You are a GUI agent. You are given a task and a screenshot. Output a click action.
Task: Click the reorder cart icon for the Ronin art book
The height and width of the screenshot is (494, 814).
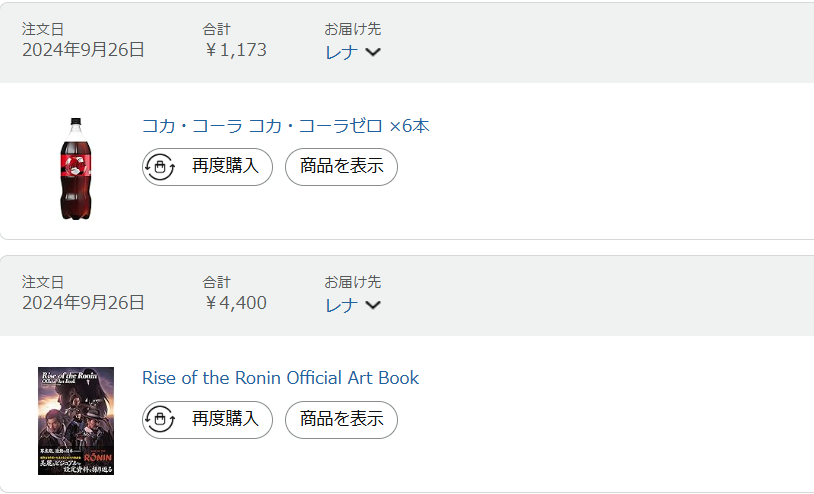click(x=161, y=420)
